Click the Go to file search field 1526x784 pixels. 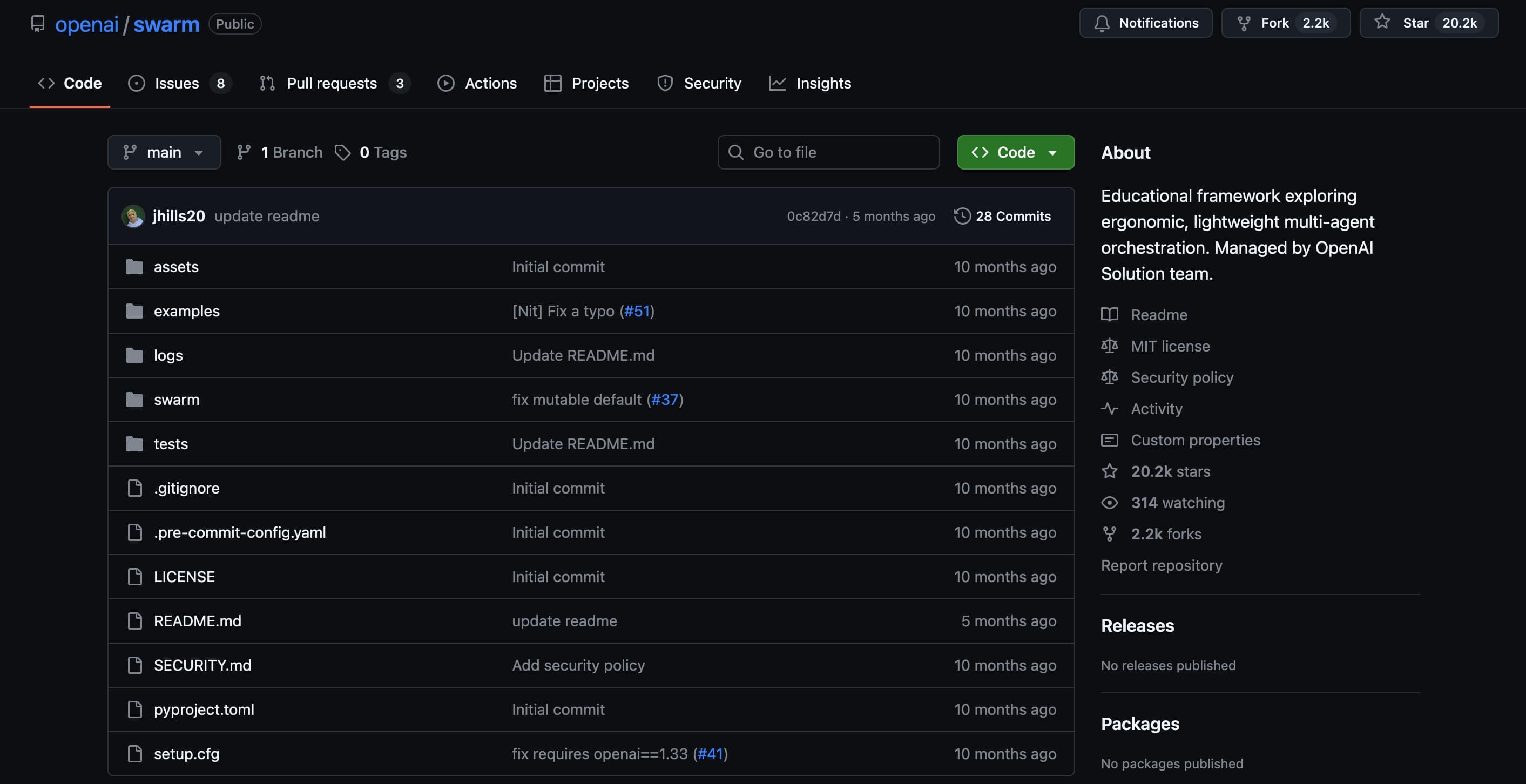point(828,152)
